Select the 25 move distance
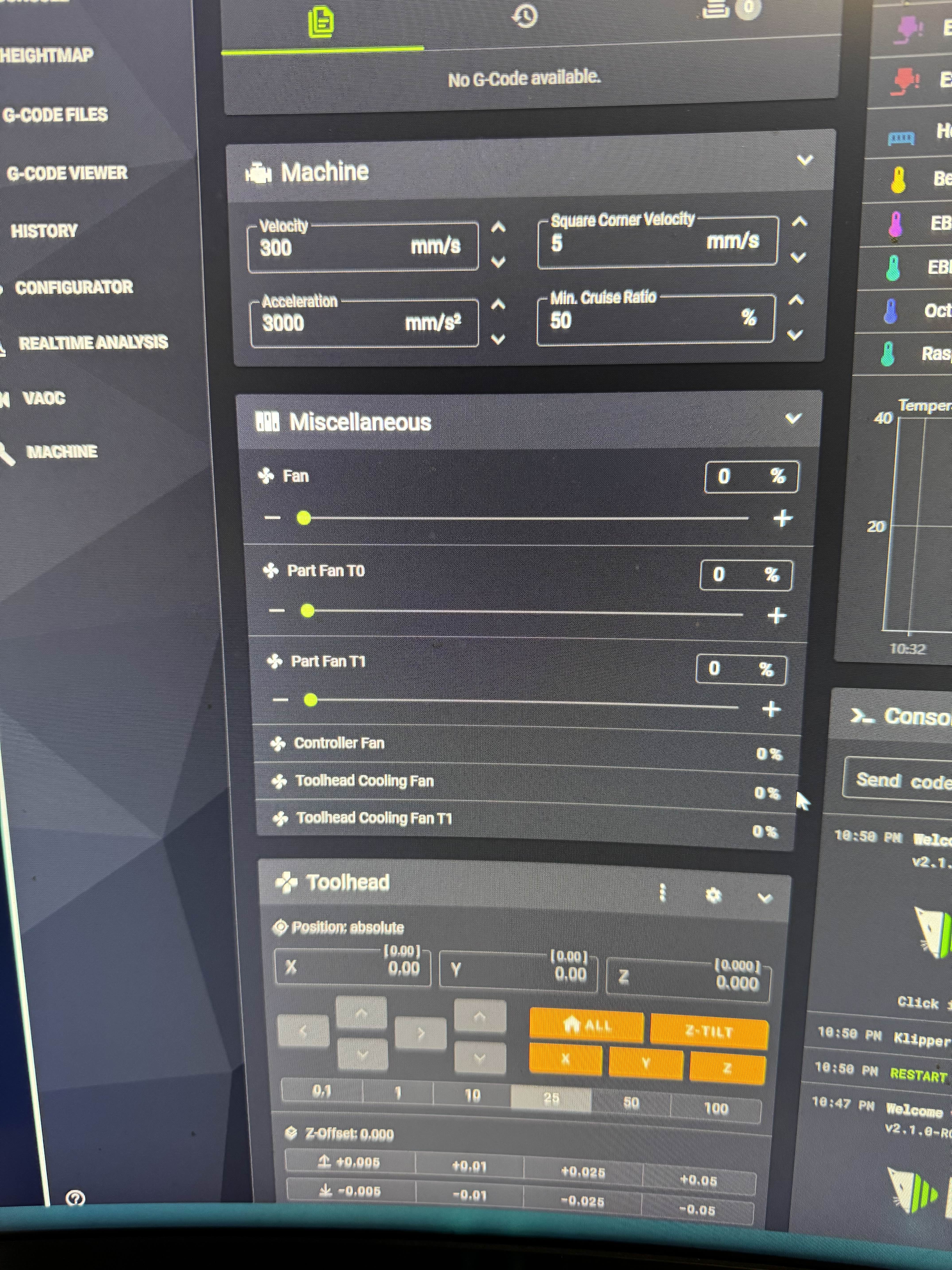 click(x=552, y=1099)
